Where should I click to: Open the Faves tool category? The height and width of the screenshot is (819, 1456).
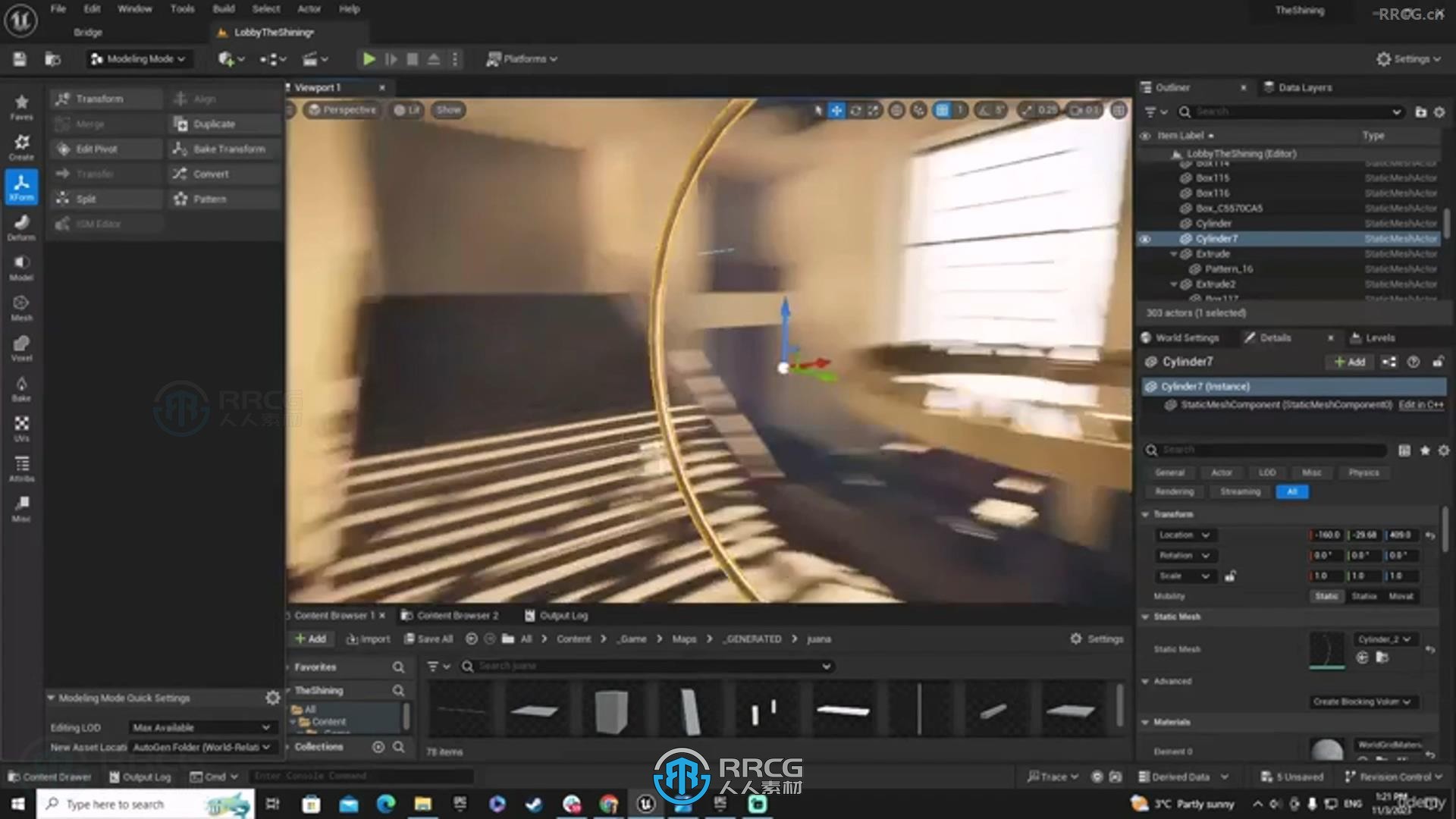click(x=21, y=106)
